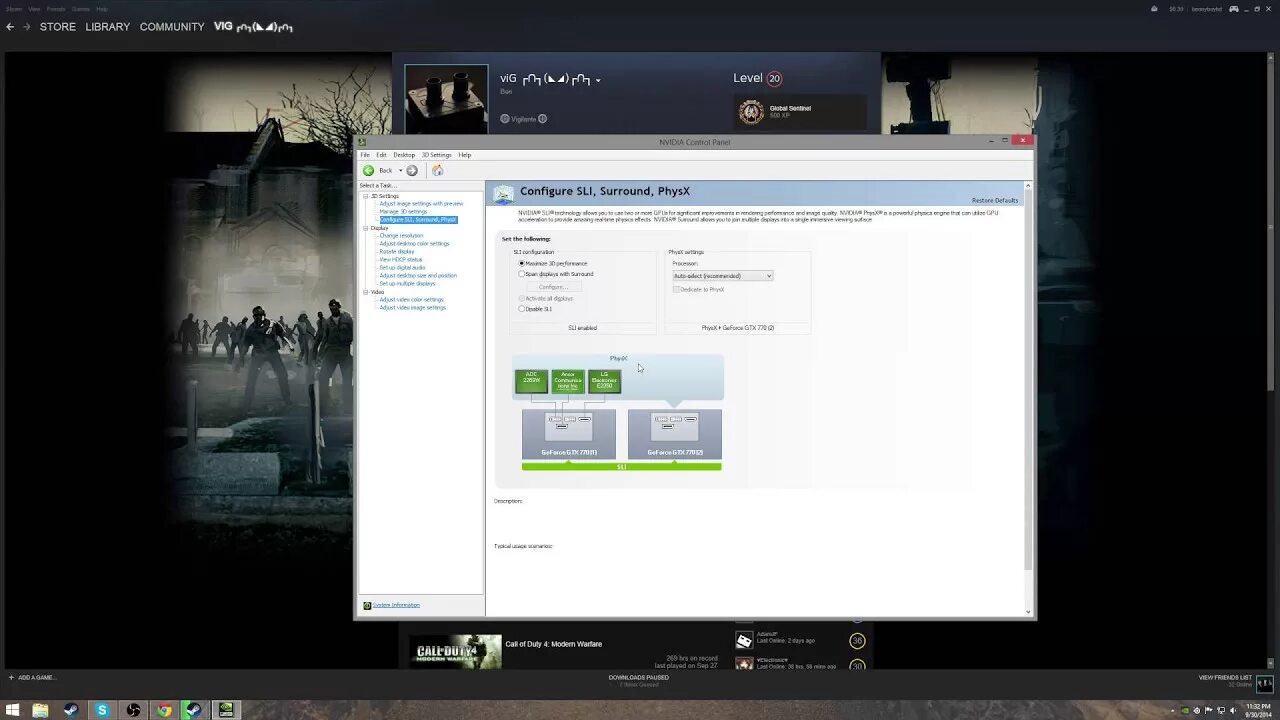Screen dimensions: 1280x720
Task: Click the System Information icon
Action: pyautogui.click(x=367, y=605)
